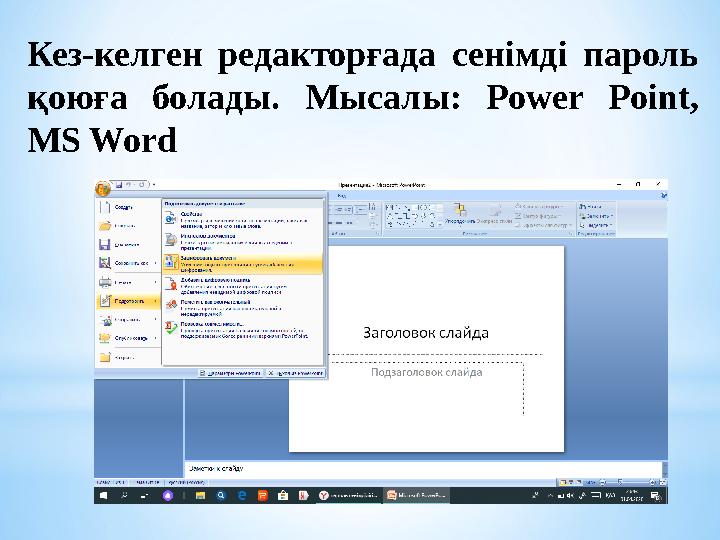The height and width of the screenshot is (540, 720).
Task: Expand the Опубликовать submenu arrow
Action: tap(156, 338)
